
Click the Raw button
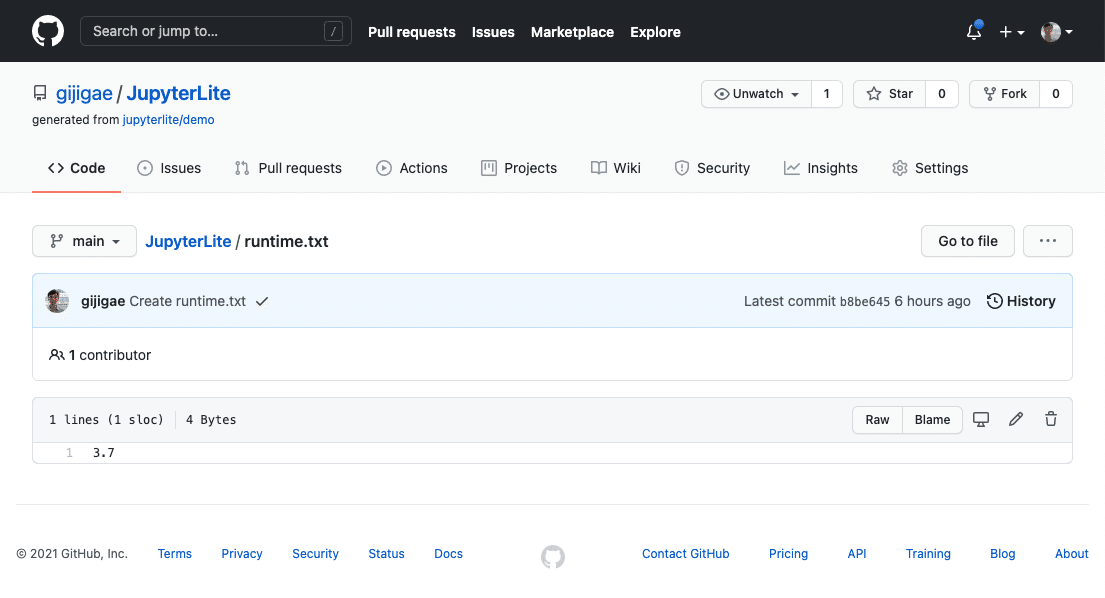(877, 420)
